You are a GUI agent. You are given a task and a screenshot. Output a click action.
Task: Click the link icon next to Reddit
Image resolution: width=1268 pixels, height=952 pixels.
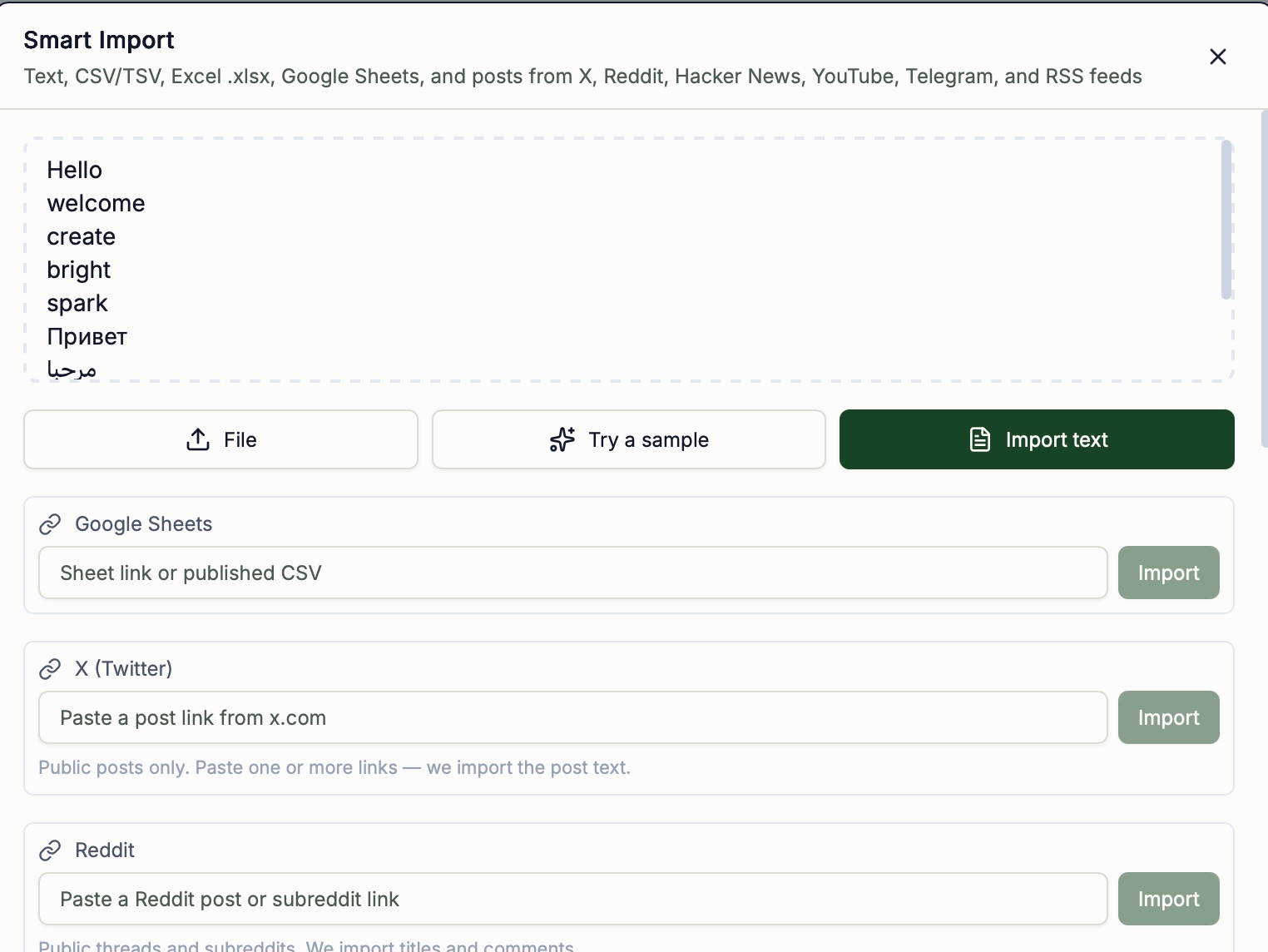point(50,850)
